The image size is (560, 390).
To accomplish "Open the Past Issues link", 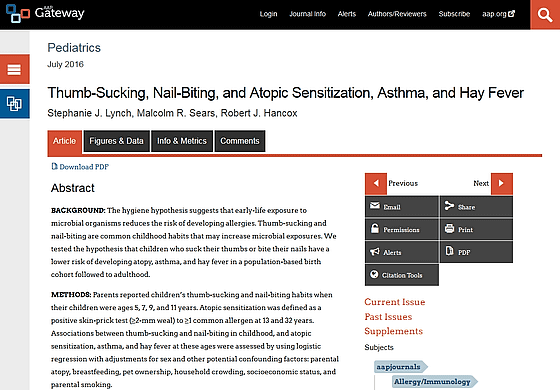I will click(x=388, y=317).
